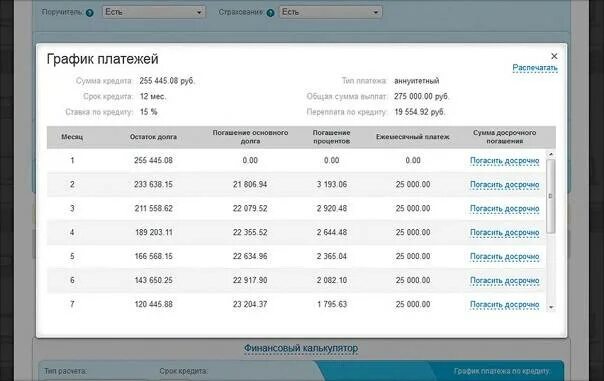604x381 pixels.
Task: Select the balance value 120 445.88
Action: [x=153, y=304]
